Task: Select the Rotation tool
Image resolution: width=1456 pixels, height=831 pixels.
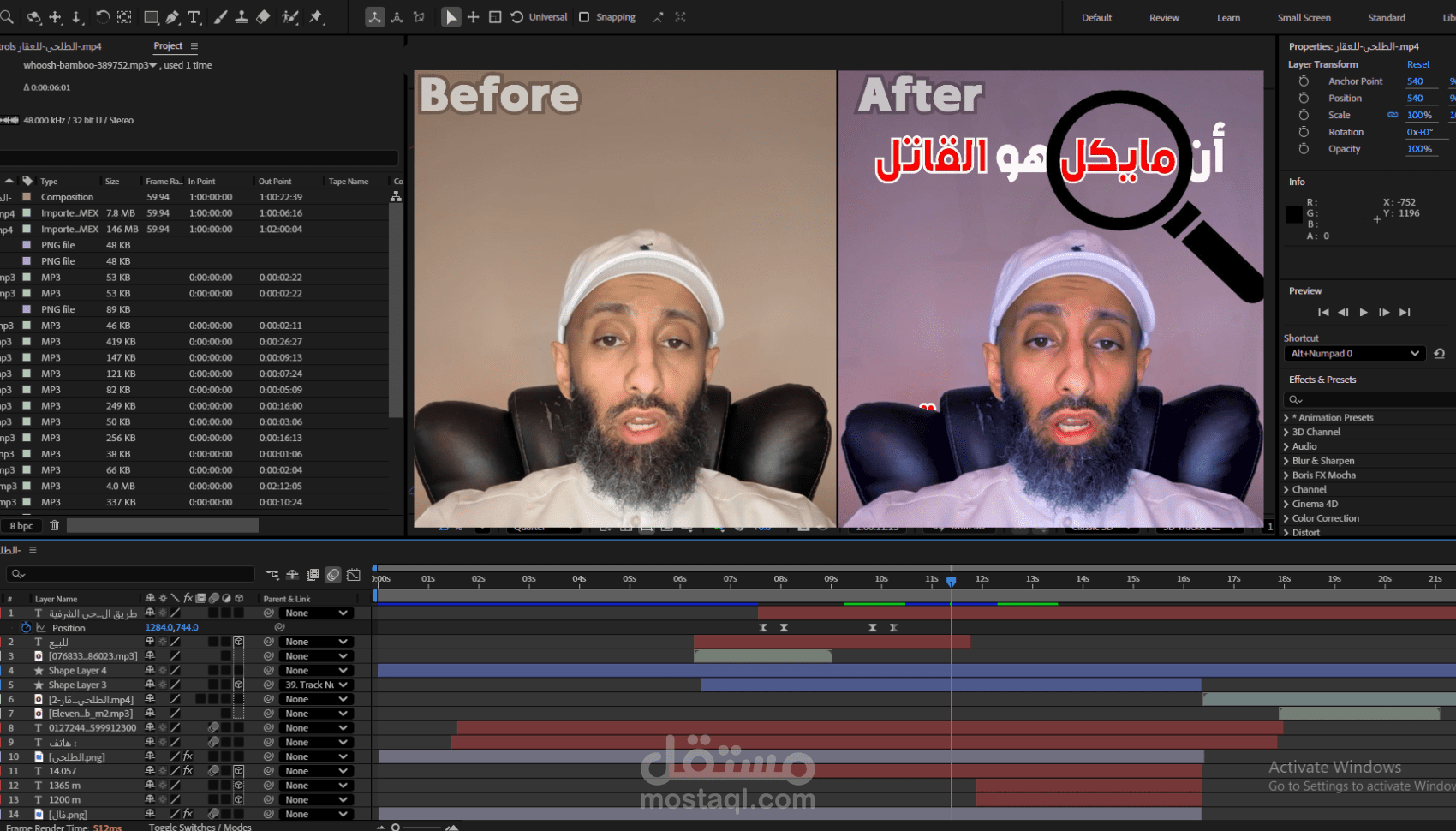Action: (103, 16)
